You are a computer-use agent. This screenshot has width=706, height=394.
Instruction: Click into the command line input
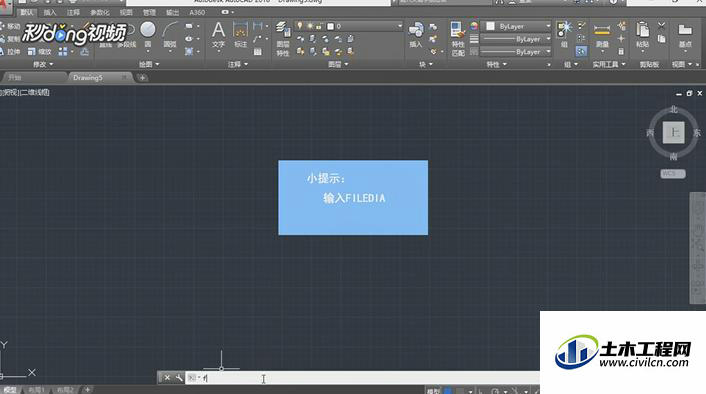coord(360,378)
